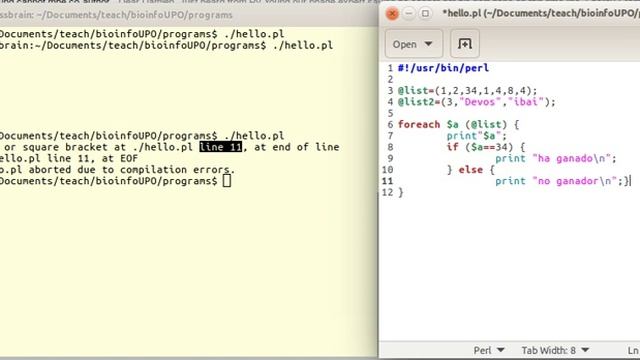Maximize the hello.pl gedit window
Viewport: 640px width, 360px height.
point(425,13)
